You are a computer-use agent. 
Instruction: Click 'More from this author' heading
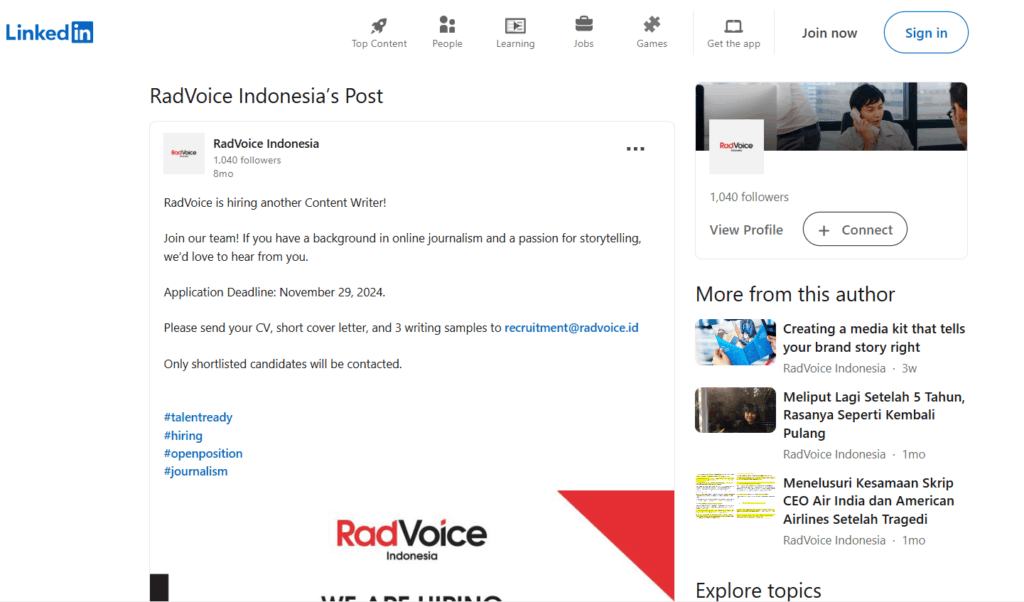(795, 294)
